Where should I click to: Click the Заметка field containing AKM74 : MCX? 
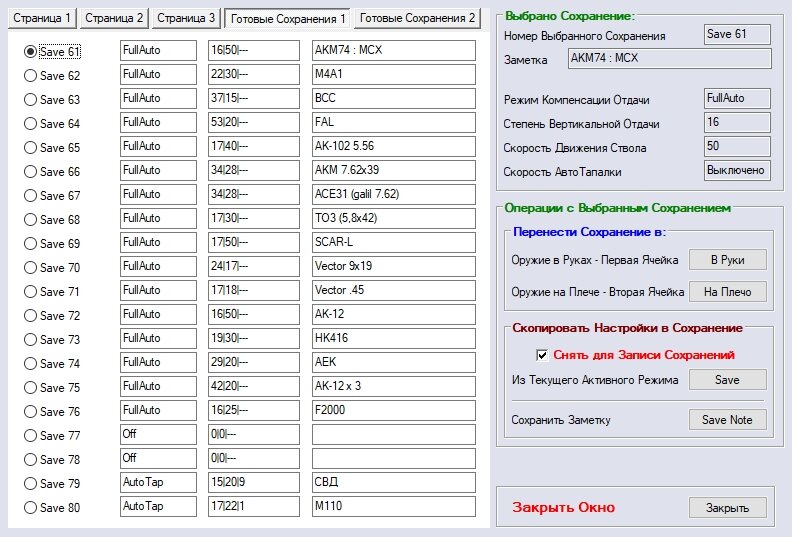click(670, 58)
